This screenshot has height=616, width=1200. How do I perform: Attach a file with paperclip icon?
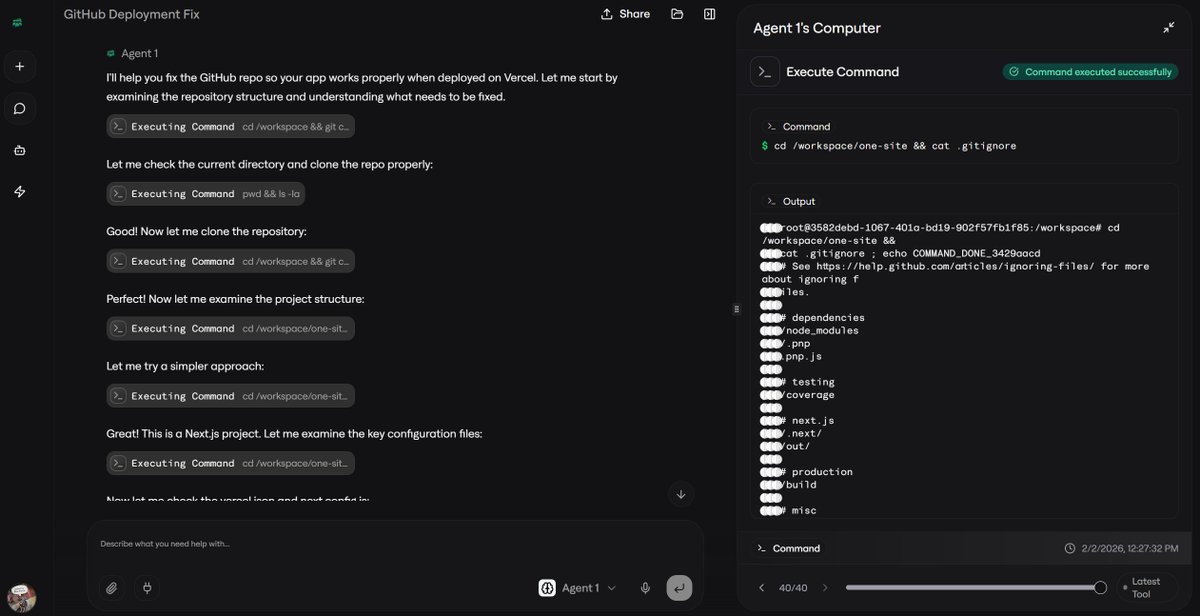click(112, 588)
